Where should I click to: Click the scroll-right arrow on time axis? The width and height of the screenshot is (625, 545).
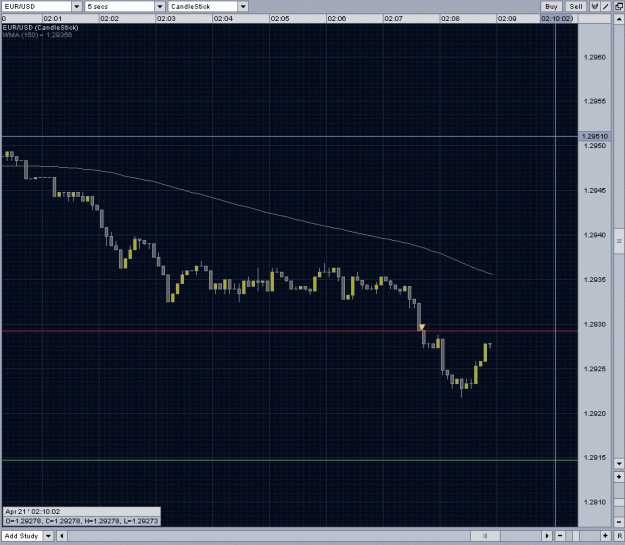pyautogui.click(x=547, y=536)
